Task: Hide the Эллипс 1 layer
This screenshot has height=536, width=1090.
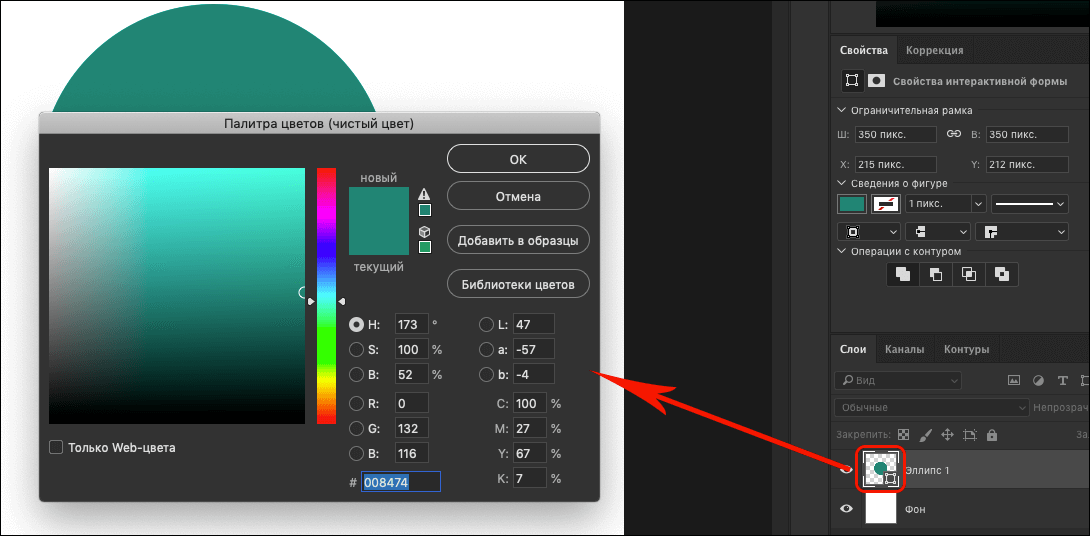Action: point(846,470)
